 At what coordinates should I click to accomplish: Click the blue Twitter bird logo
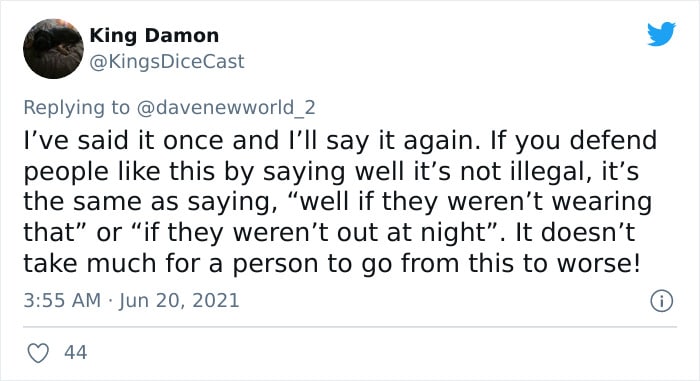tap(661, 33)
